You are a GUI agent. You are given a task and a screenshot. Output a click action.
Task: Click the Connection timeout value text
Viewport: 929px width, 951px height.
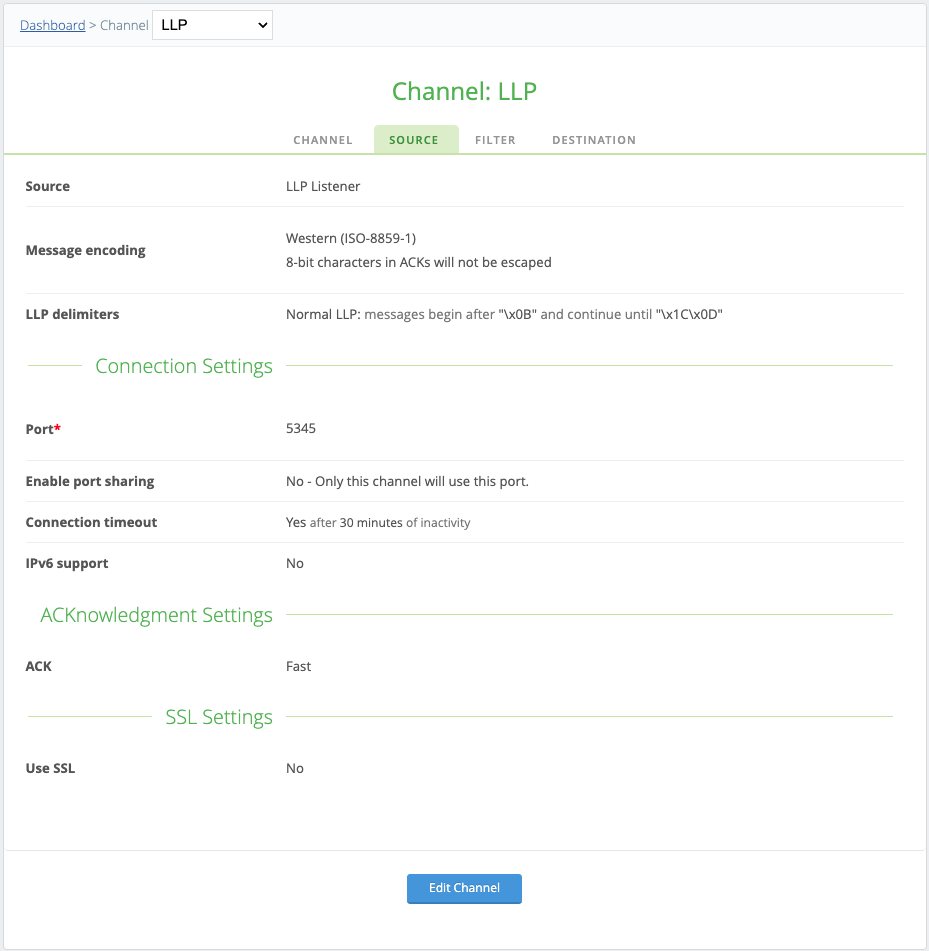pyautogui.click(x=377, y=522)
